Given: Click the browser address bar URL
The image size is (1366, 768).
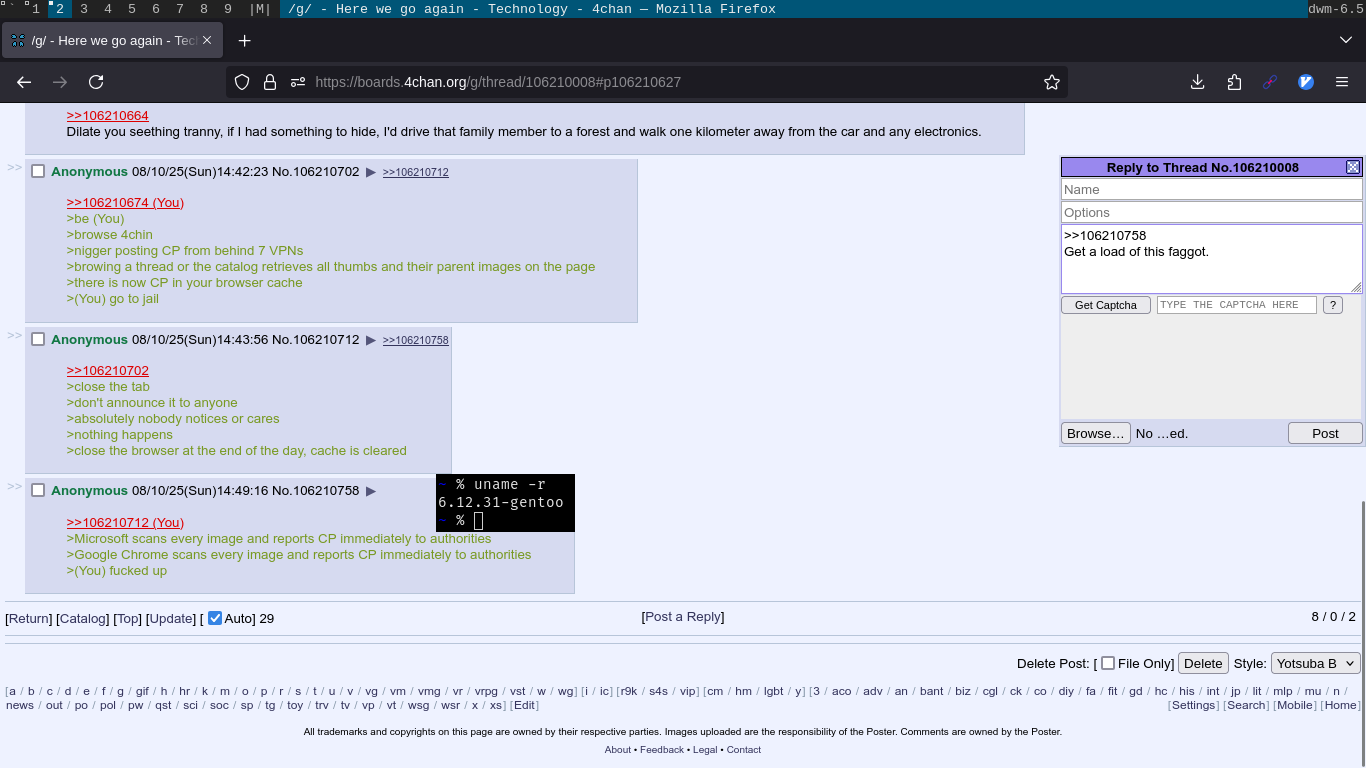Looking at the screenshot, I should pyautogui.click(x=498, y=82).
